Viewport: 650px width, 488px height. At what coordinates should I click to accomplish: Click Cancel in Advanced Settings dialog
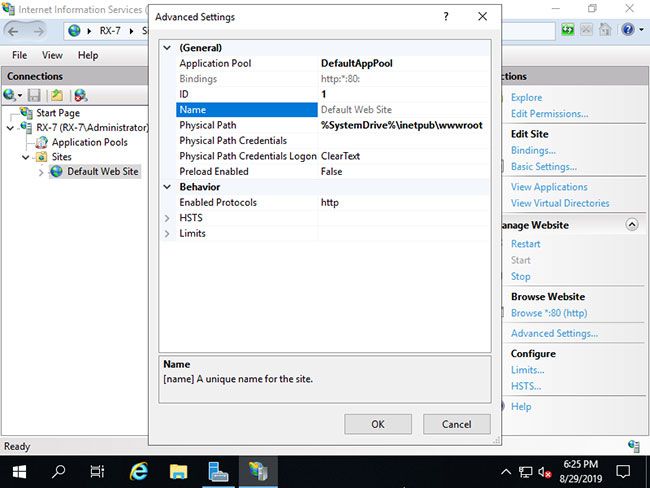[456, 424]
